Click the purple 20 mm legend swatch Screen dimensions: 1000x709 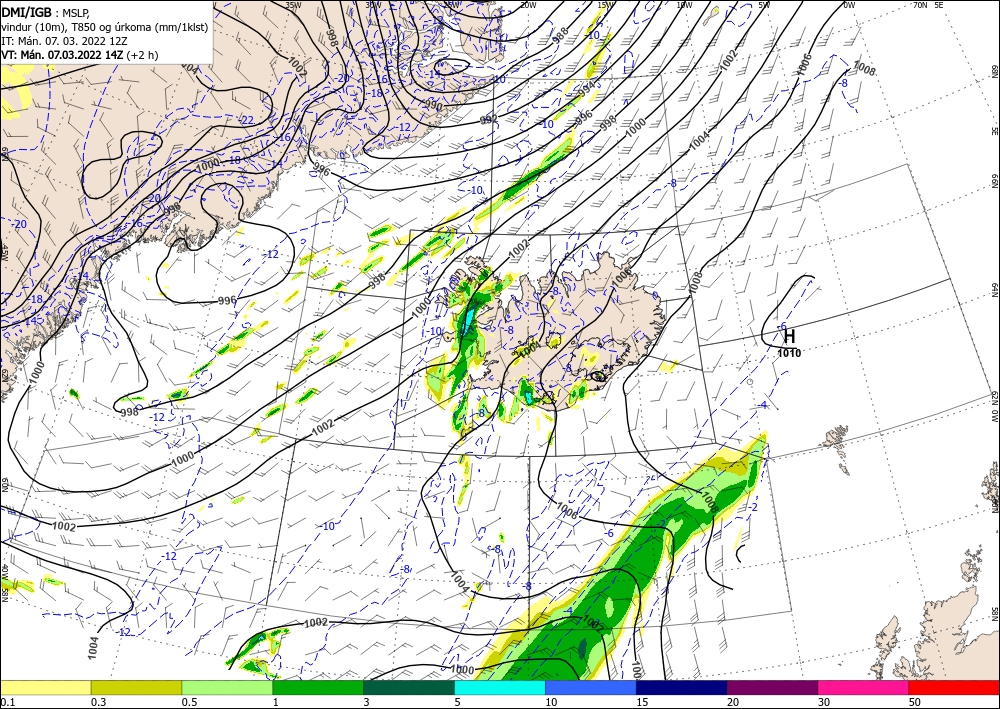[x=772, y=687]
